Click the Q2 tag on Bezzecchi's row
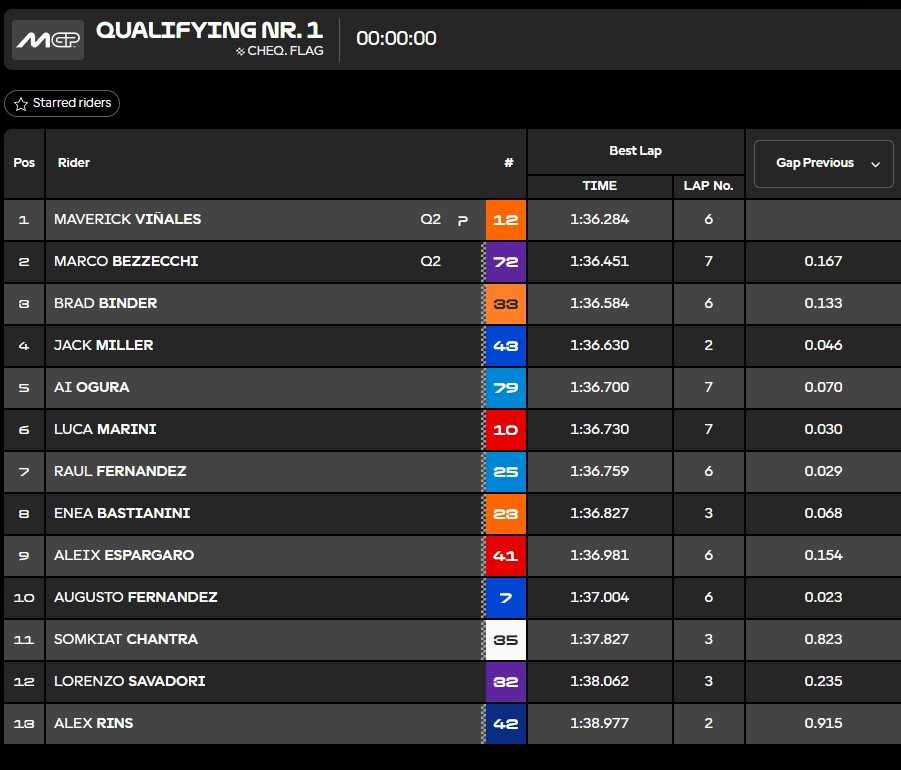The height and width of the screenshot is (770, 901). pos(430,262)
